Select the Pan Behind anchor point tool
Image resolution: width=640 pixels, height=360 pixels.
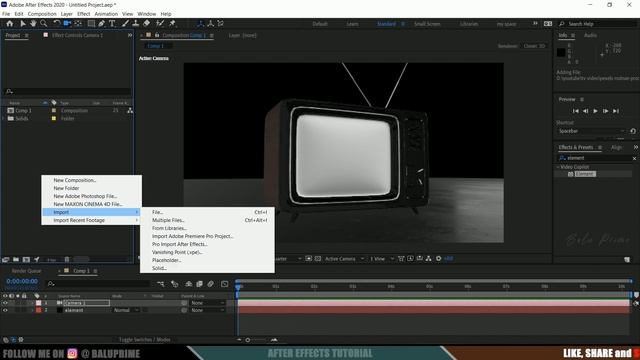(78, 24)
